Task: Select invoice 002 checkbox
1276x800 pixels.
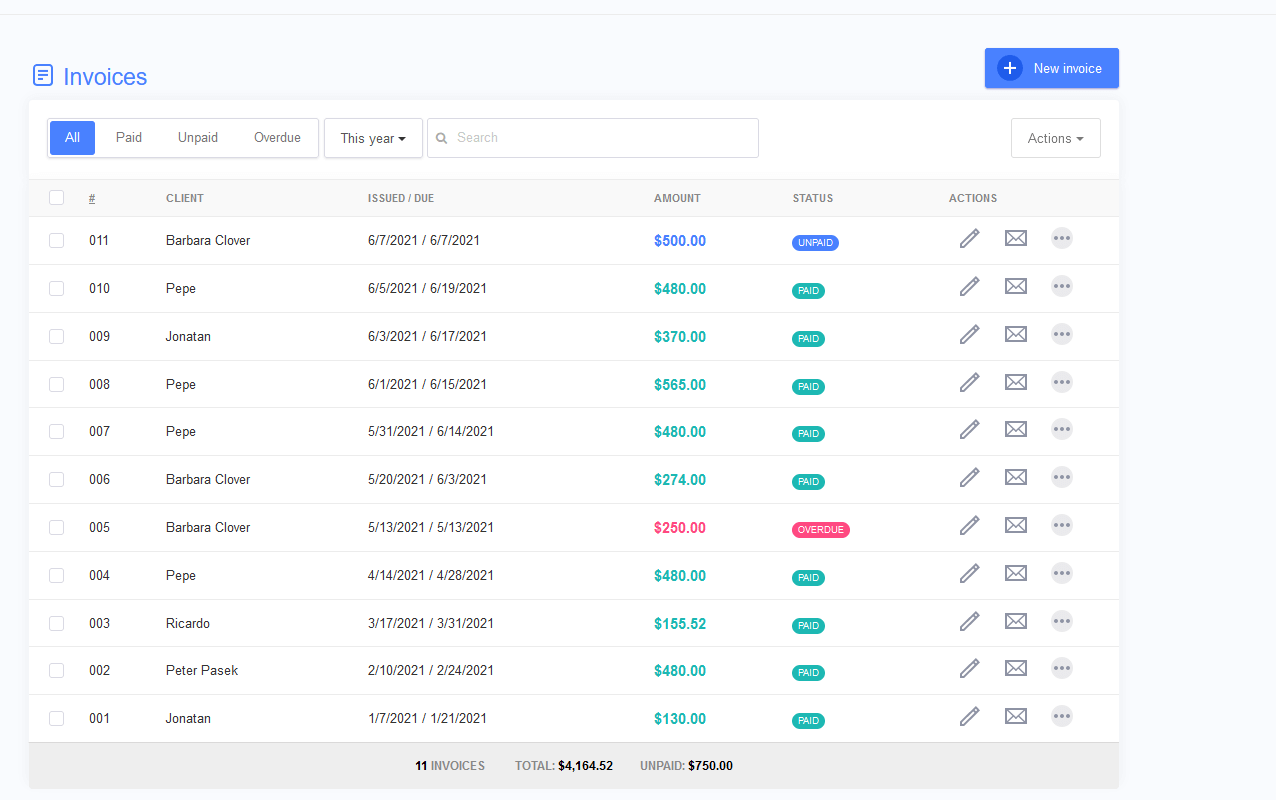Action: tap(56, 670)
